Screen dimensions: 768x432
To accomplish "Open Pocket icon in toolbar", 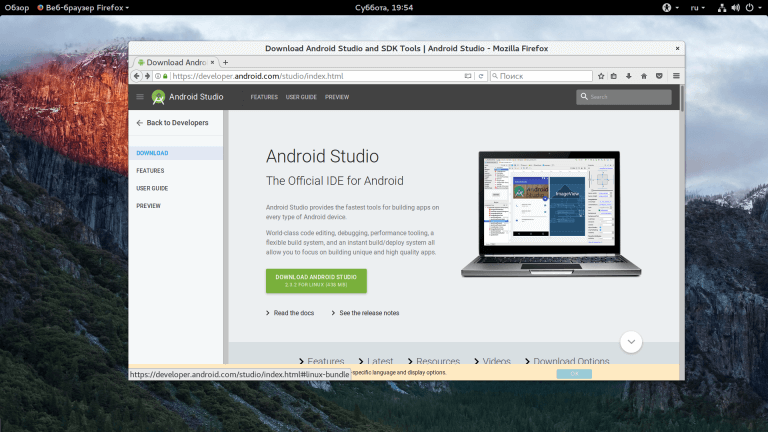I will coord(659,76).
